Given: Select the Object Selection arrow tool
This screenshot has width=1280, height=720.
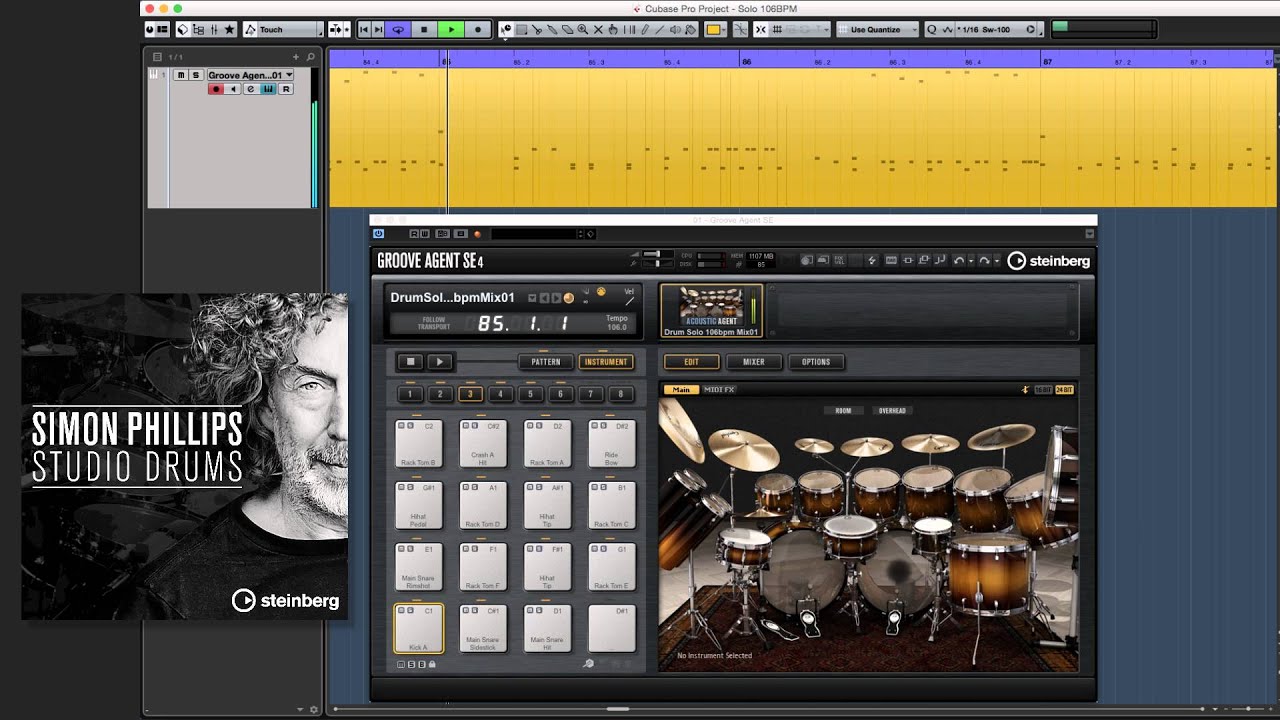Looking at the screenshot, I should (507, 30).
